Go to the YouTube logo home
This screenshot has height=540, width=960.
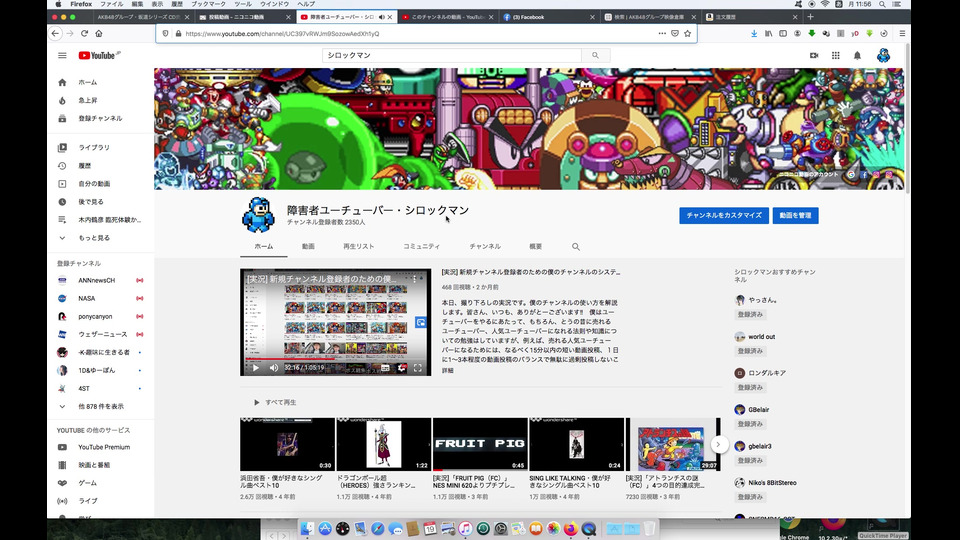[98, 55]
